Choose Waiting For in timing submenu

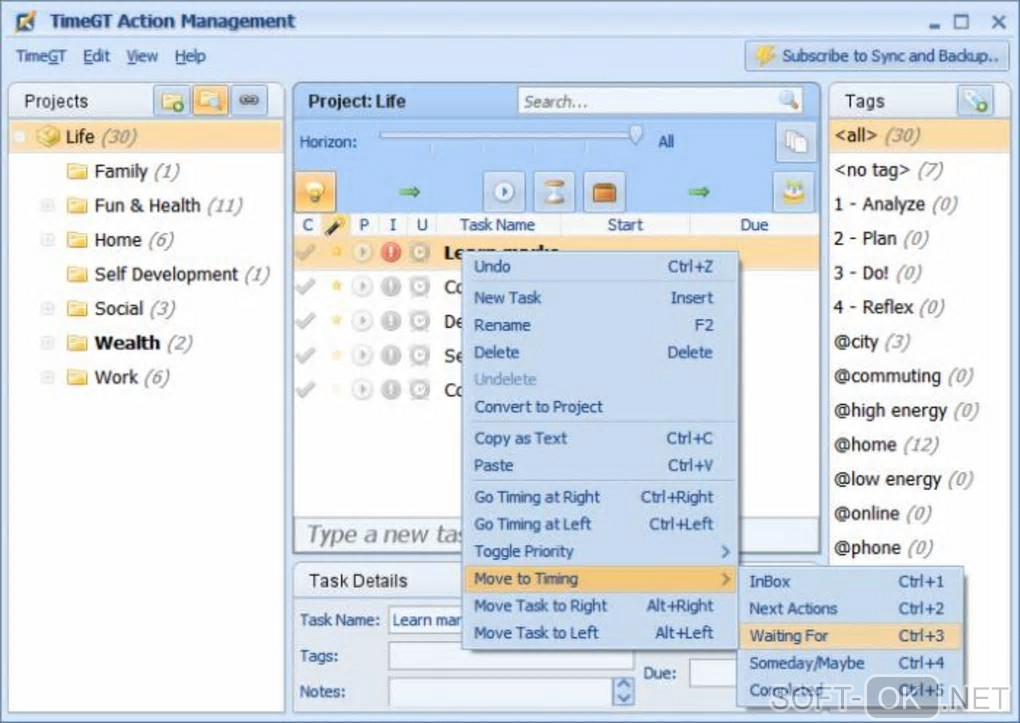tap(850, 636)
